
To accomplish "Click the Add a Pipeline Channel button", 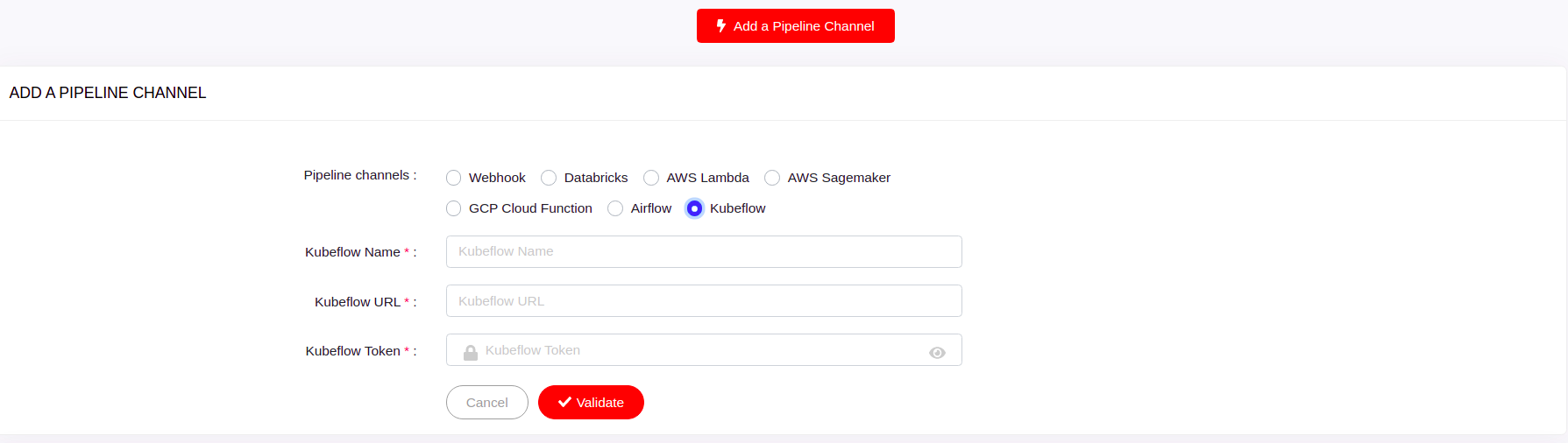I will (795, 26).
